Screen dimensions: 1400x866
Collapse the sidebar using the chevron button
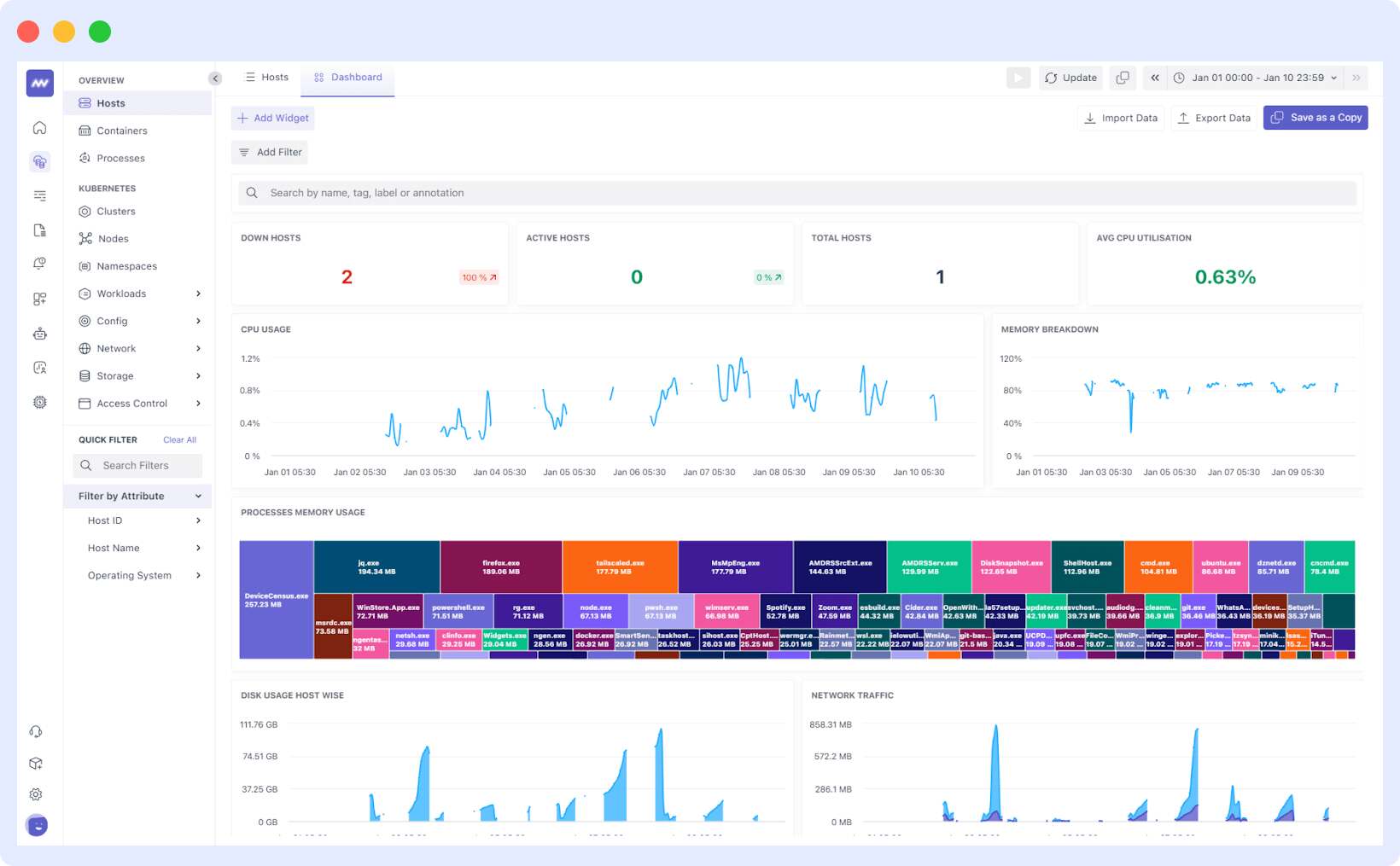click(x=214, y=78)
